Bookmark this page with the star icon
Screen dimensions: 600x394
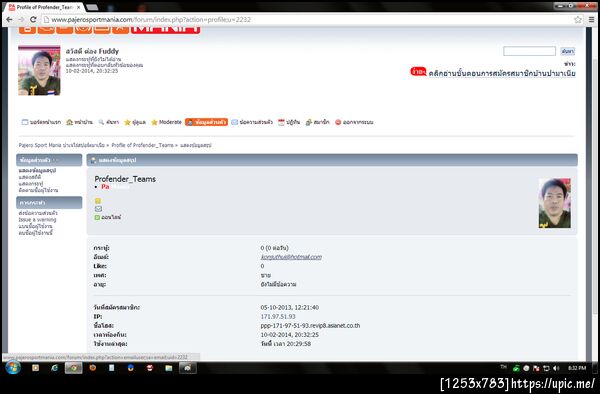pos(578,20)
